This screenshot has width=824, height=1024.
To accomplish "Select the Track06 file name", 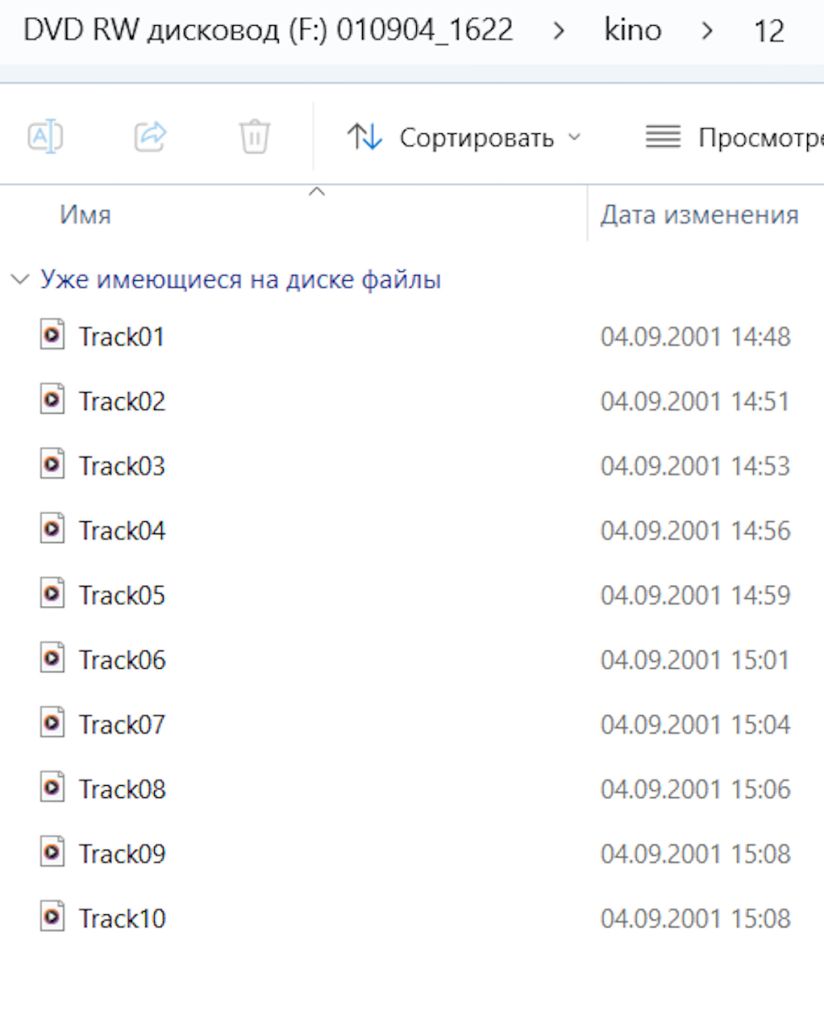I will (122, 660).
